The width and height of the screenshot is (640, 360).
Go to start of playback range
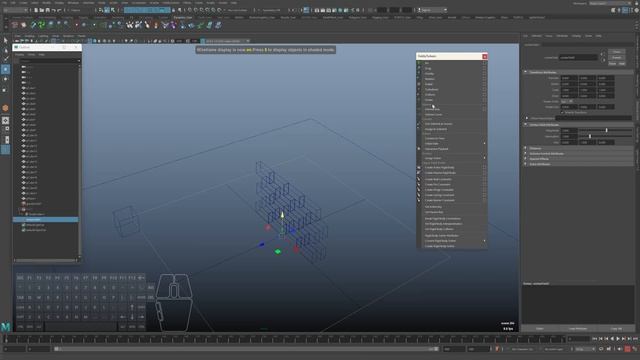pyautogui.click(x=595, y=339)
